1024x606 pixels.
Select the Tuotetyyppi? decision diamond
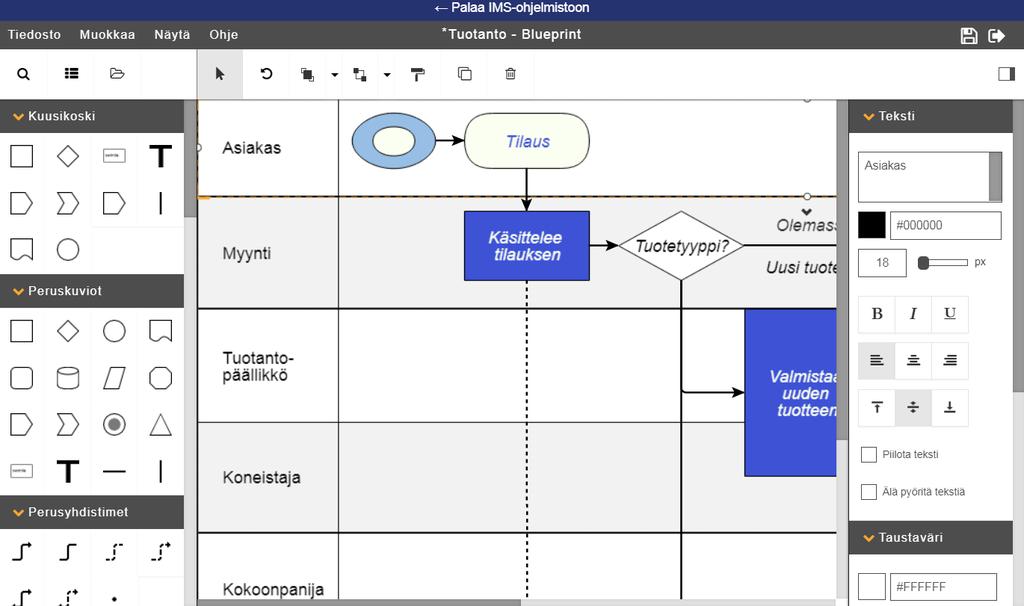pos(681,246)
